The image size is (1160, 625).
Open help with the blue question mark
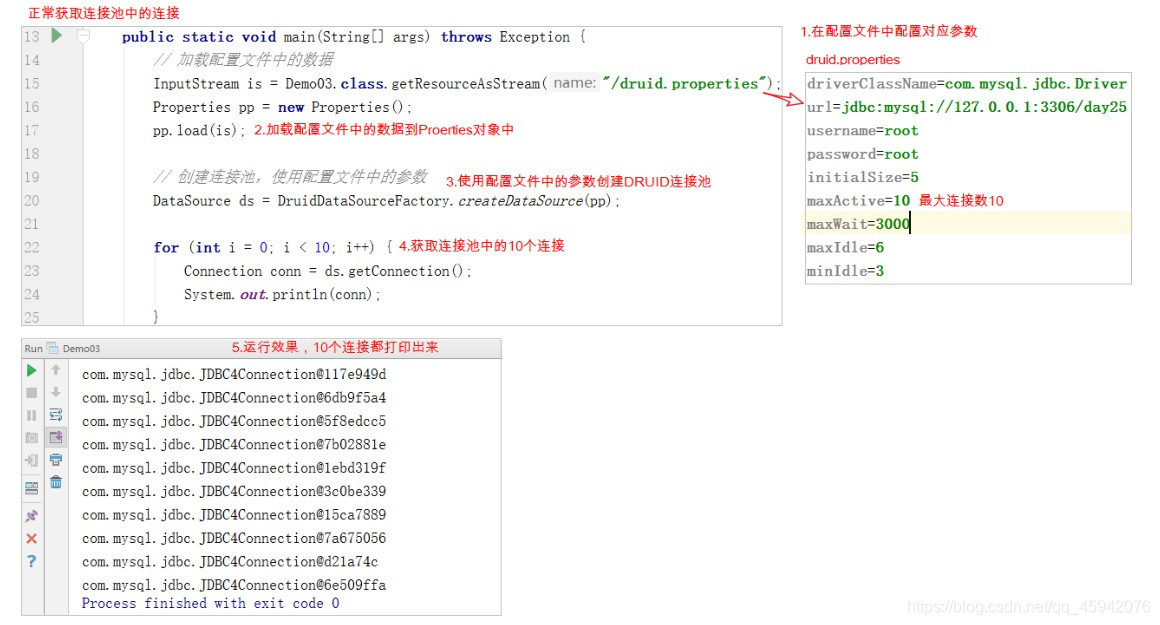tap(31, 561)
